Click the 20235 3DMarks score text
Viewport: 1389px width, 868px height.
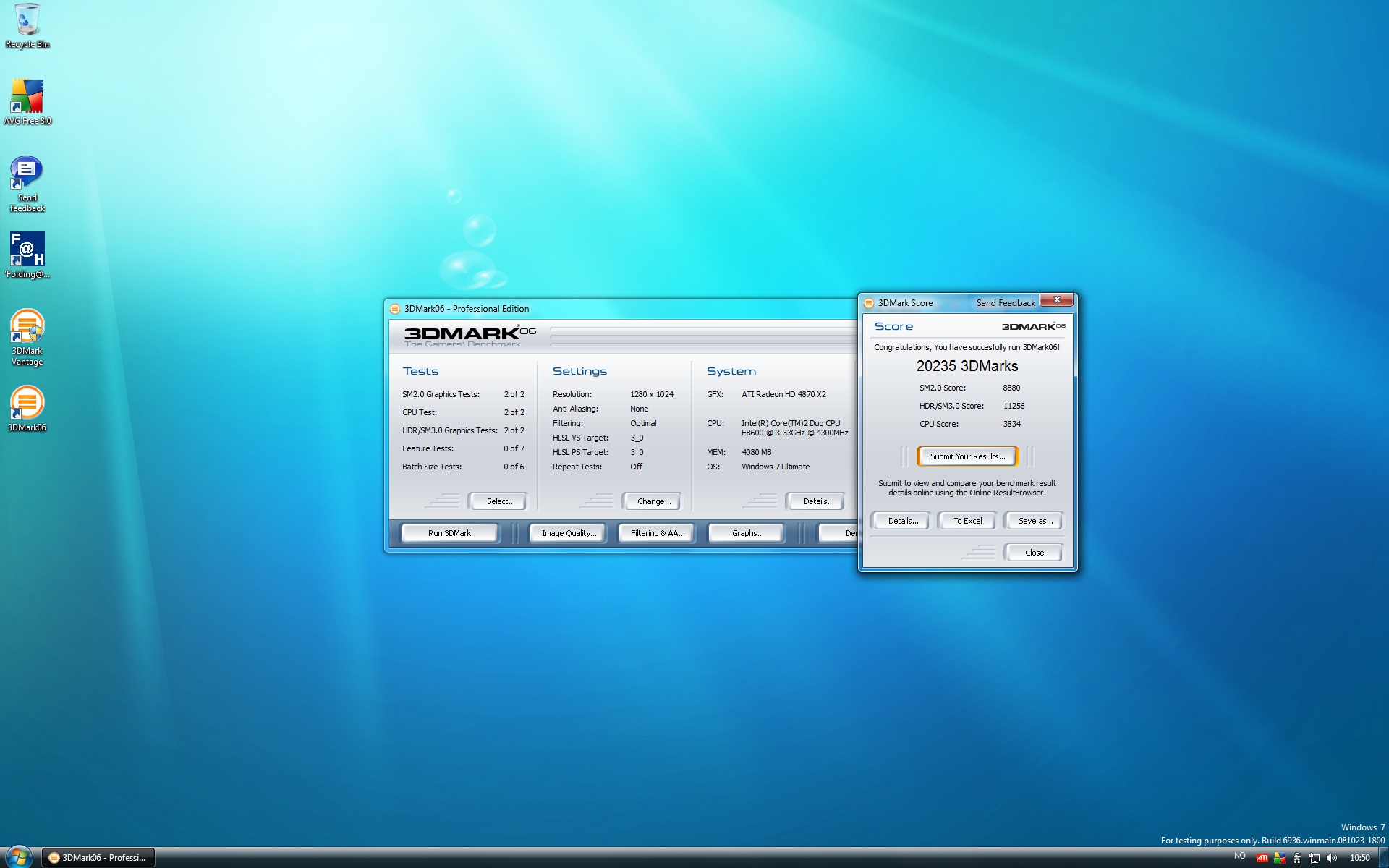pyautogui.click(x=967, y=366)
